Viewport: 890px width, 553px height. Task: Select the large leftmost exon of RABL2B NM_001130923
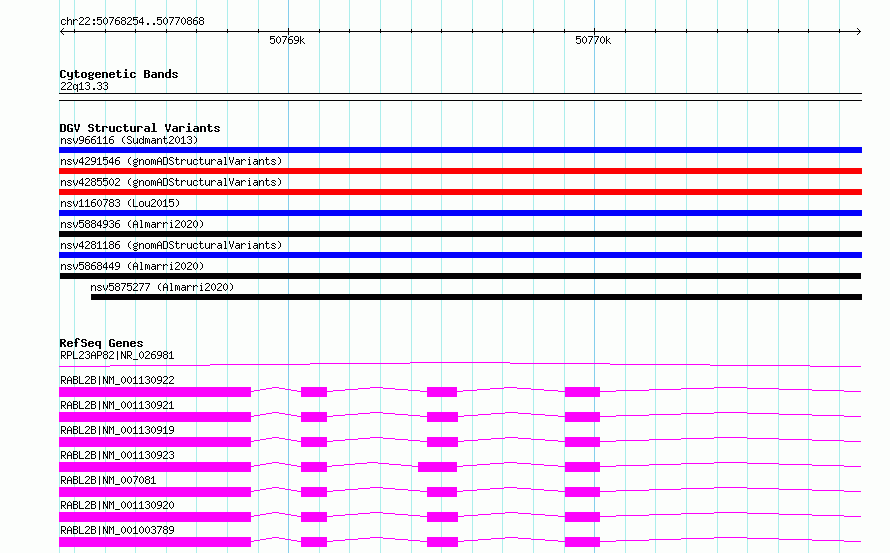(x=155, y=467)
